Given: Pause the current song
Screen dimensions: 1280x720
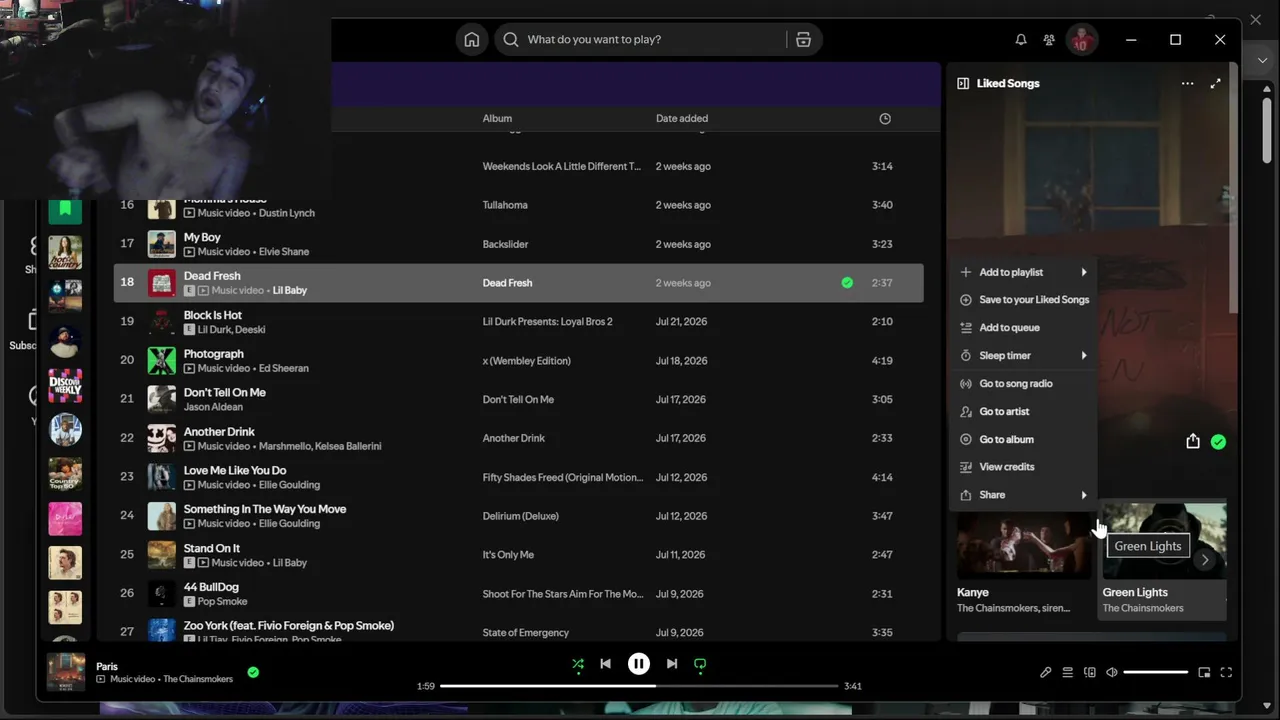Looking at the screenshot, I should tap(639, 664).
